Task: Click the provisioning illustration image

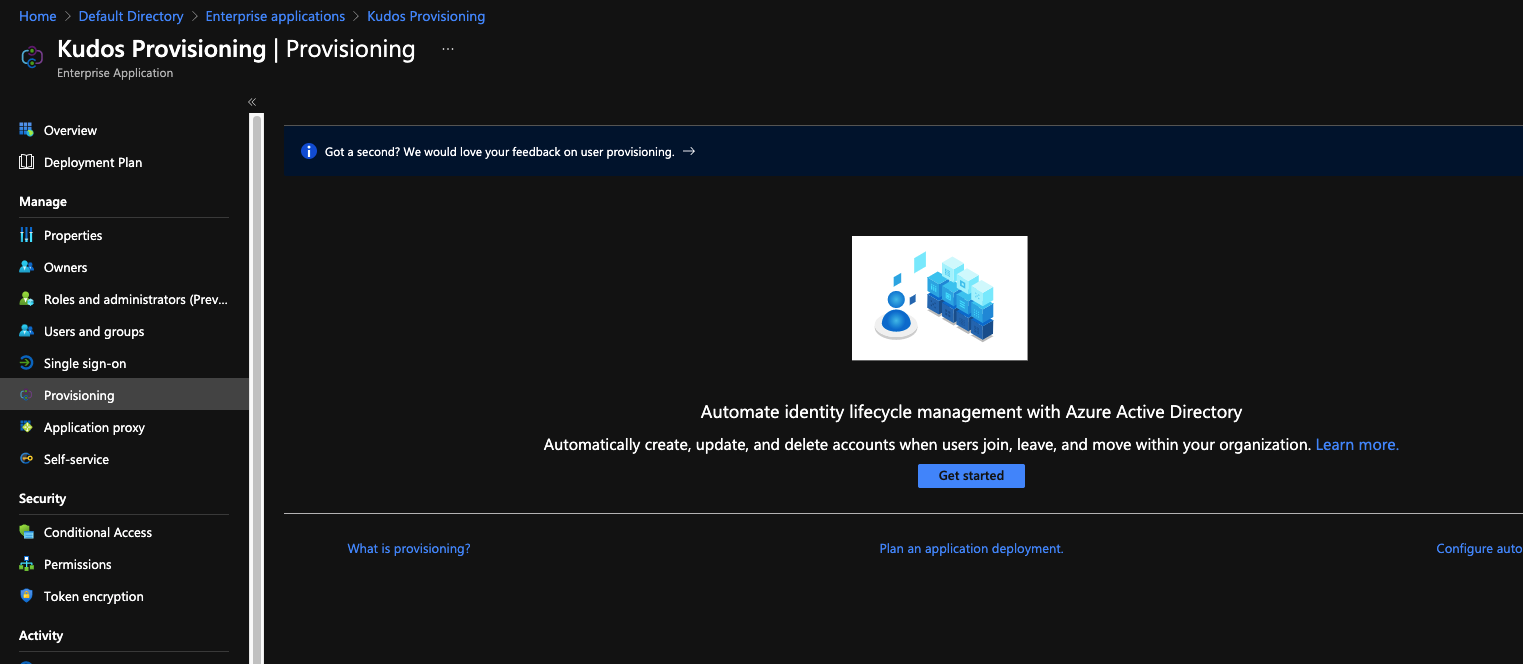Action: (x=940, y=298)
